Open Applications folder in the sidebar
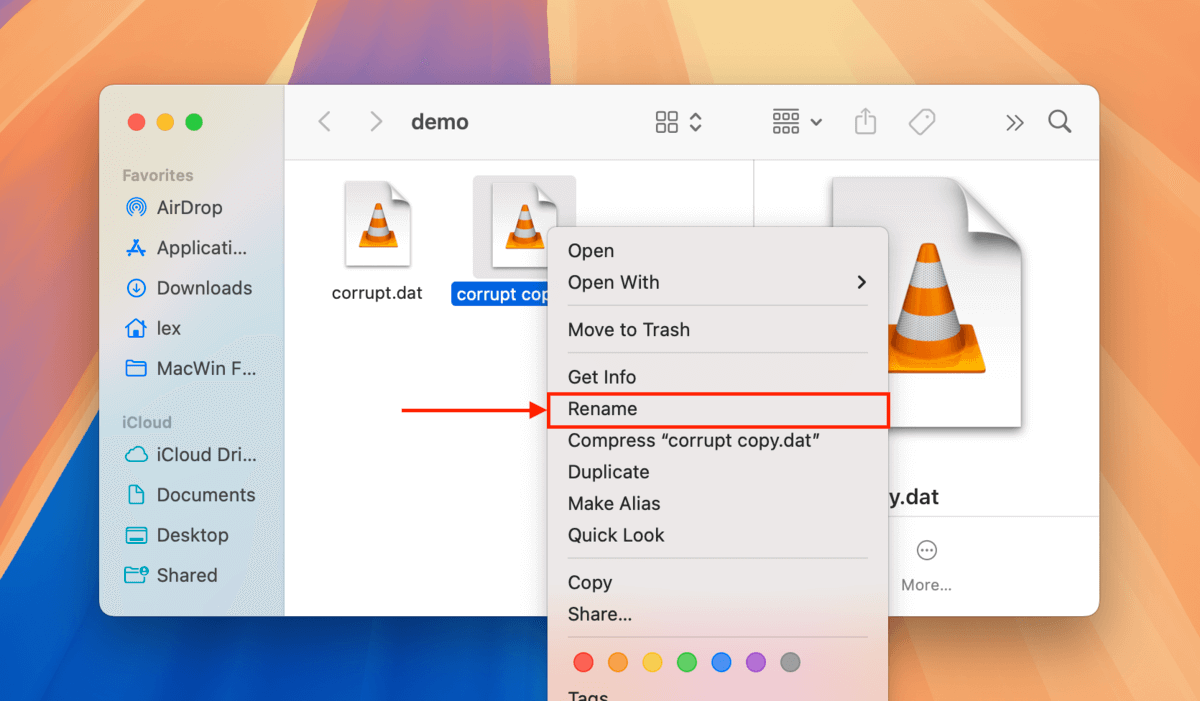The image size is (1200, 701). point(186,248)
